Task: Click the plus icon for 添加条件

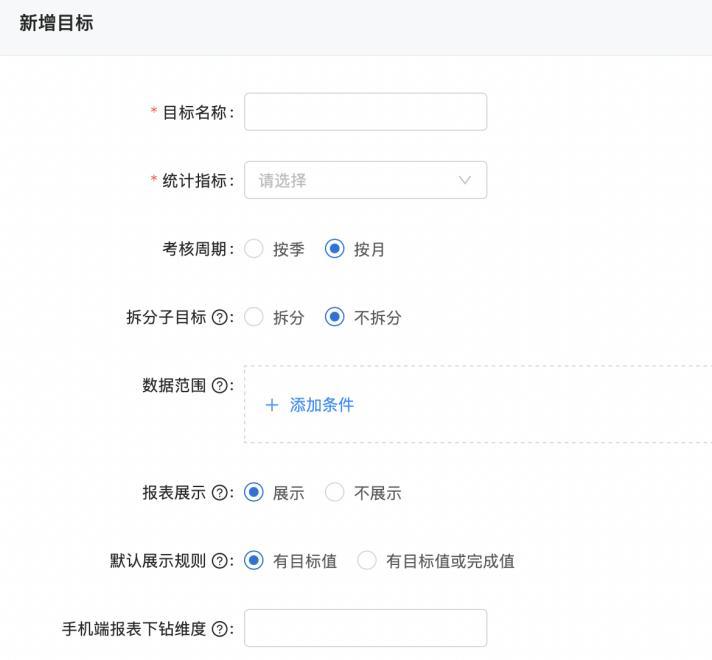Action: pyautogui.click(x=271, y=405)
